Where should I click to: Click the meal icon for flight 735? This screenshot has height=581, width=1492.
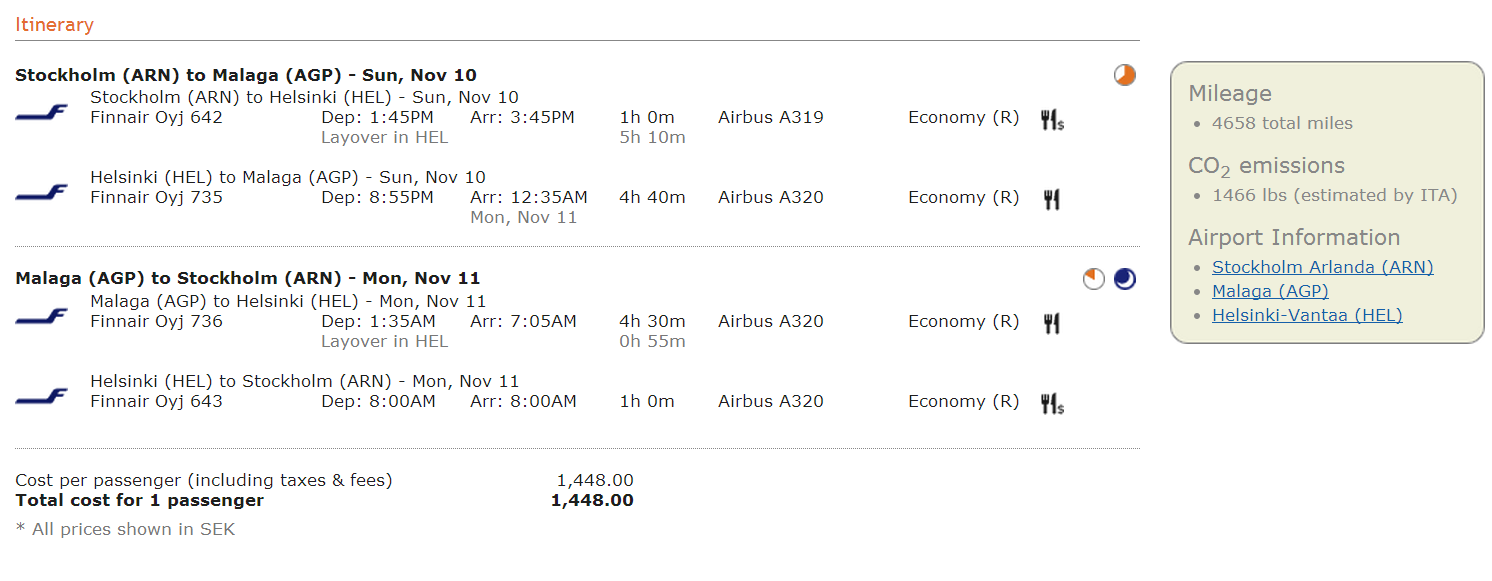pyautogui.click(x=1051, y=200)
